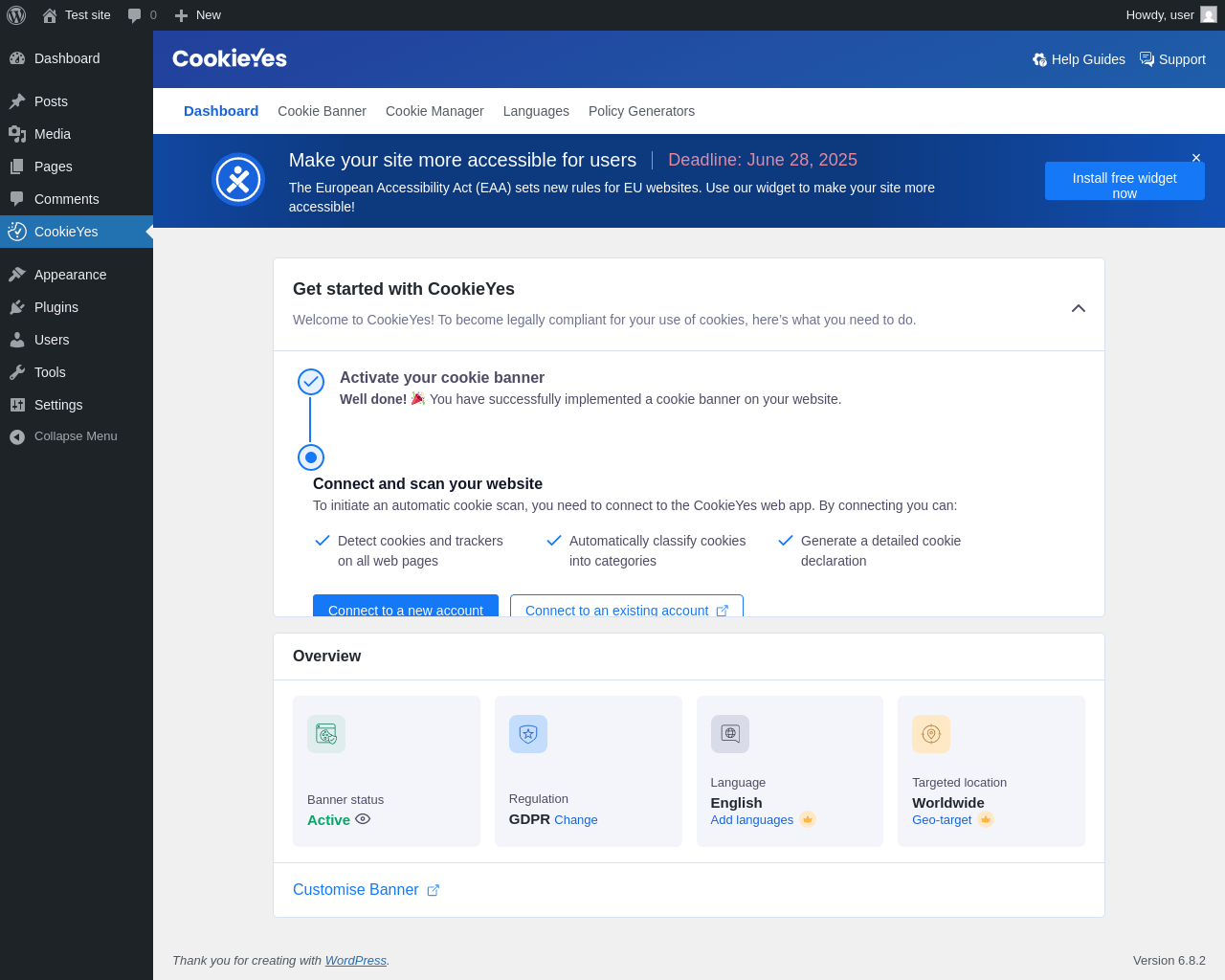1225x980 pixels.
Task: Click external link icon next to Customise Banner
Action: tap(434, 890)
